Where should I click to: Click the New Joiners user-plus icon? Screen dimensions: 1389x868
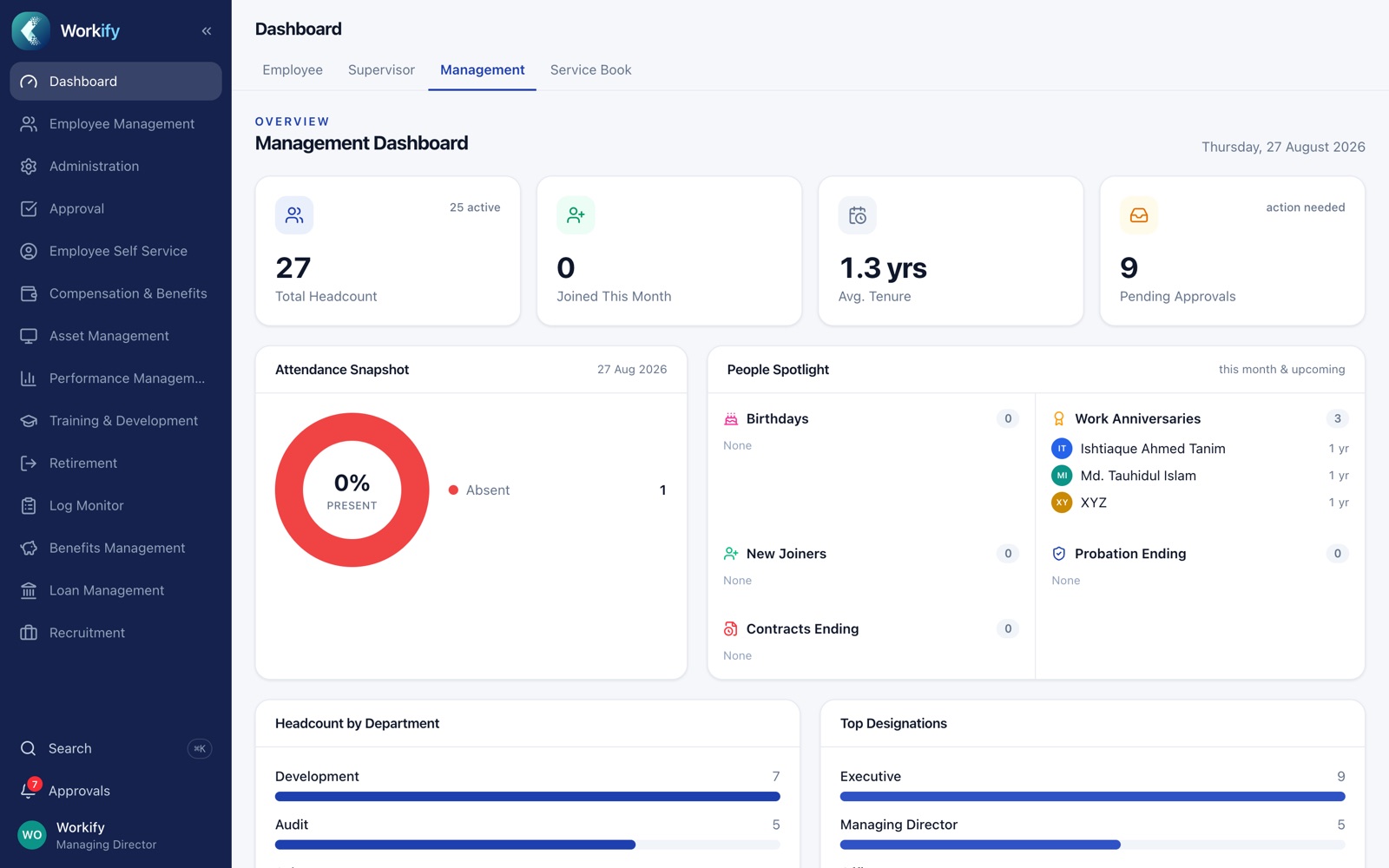731,554
